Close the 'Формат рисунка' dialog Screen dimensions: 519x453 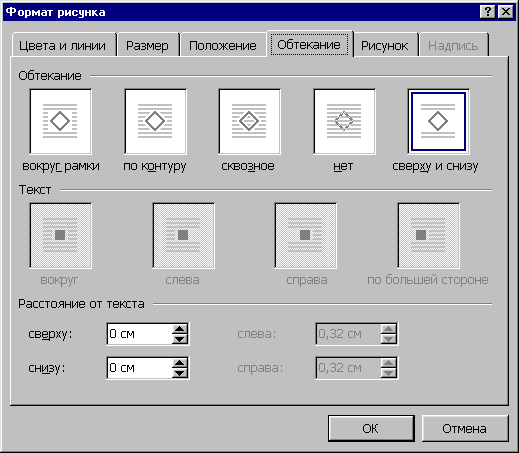tap(505, 12)
